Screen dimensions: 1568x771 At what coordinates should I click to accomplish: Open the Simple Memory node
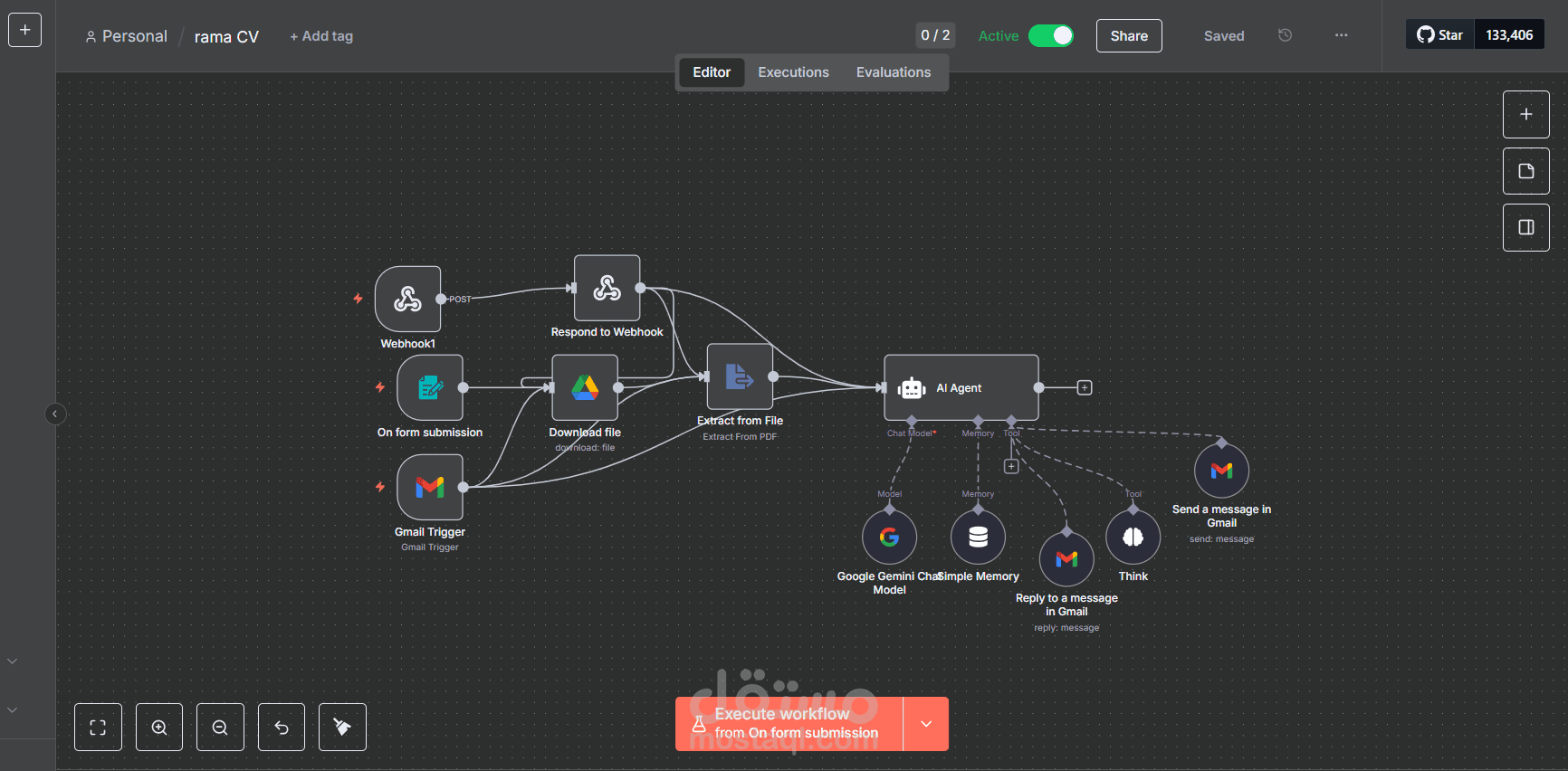pyautogui.click(x=978, y=538)
